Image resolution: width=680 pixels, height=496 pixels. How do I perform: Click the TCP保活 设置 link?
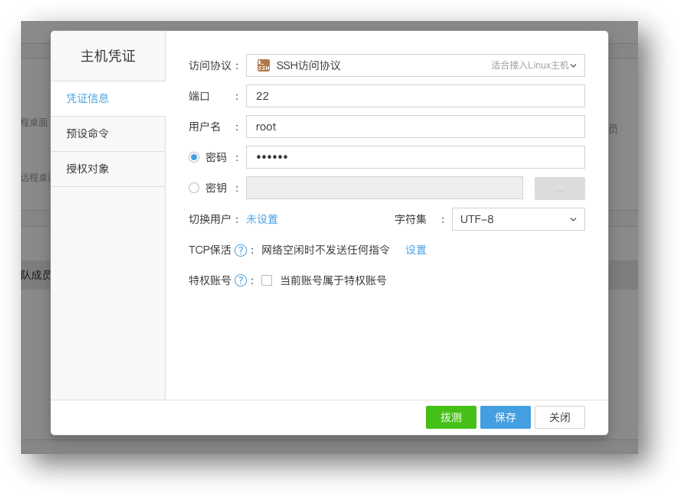[416, 250]
